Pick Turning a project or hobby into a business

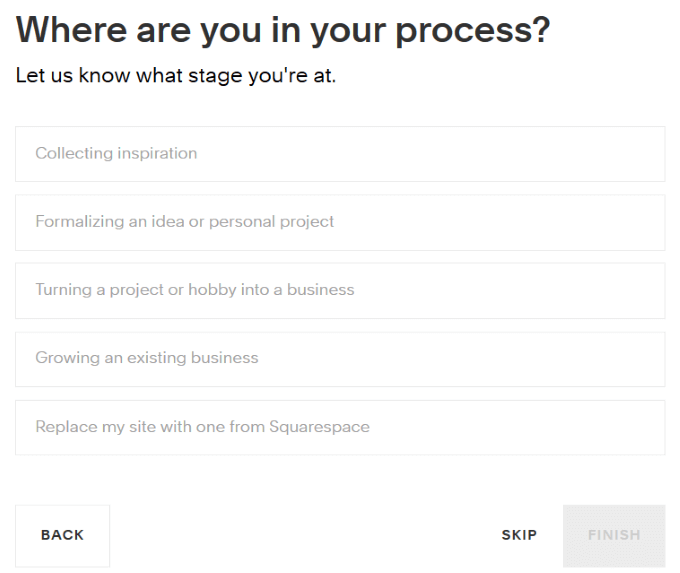point(340,290)
